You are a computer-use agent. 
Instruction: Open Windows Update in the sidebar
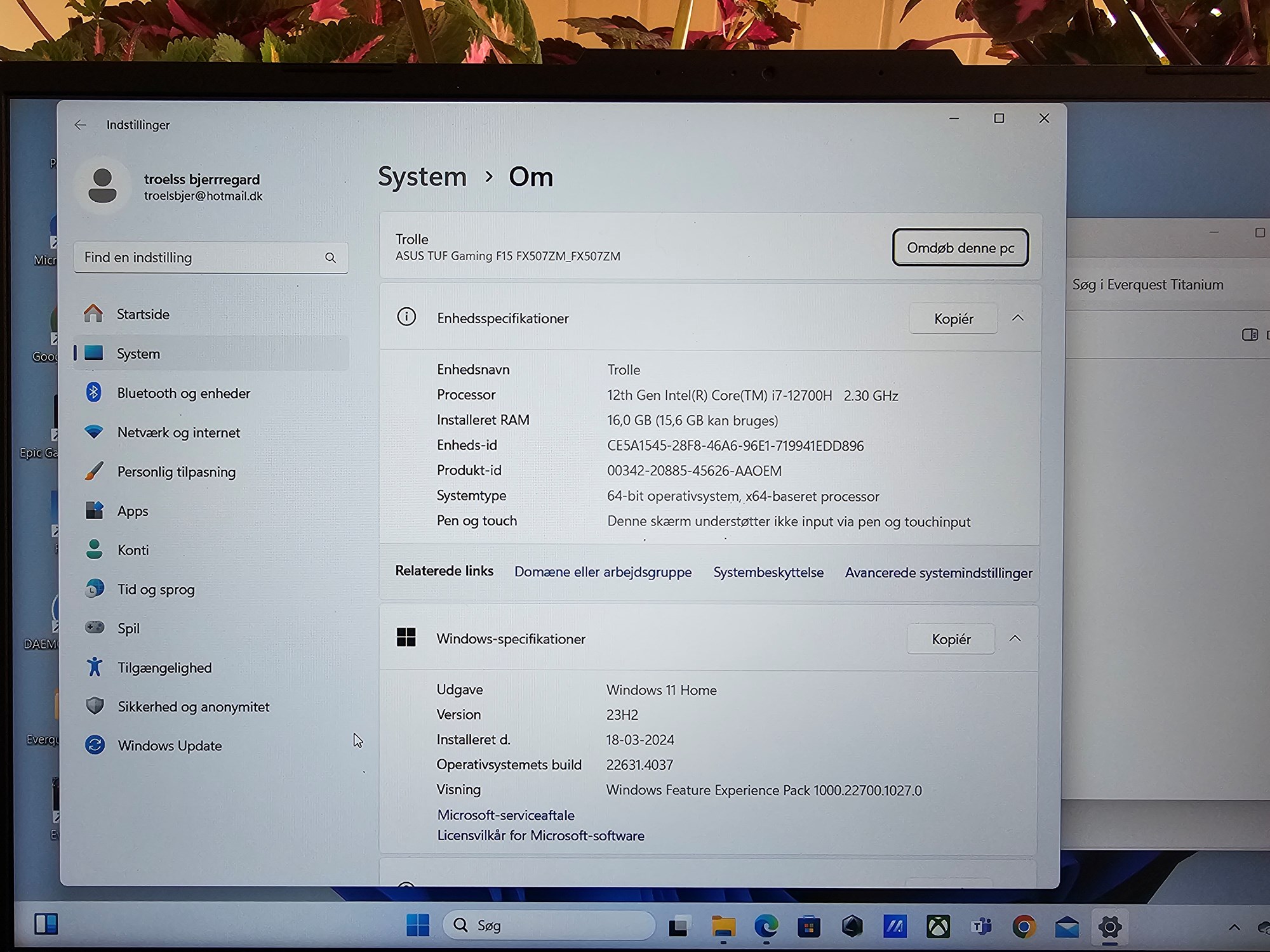[x=210, y=746]
